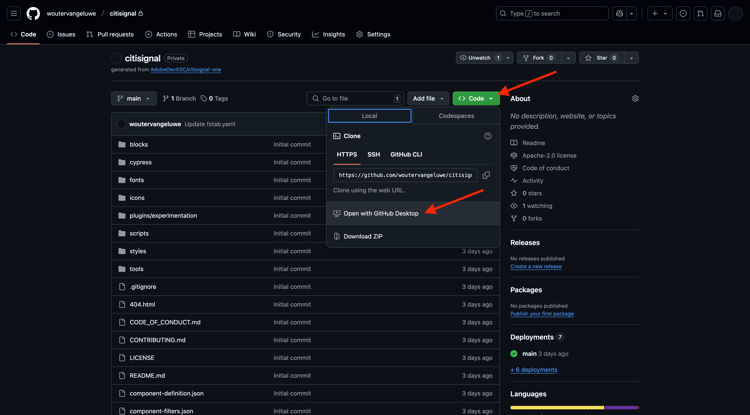Click the deployment success check icon for main
Viewport: 750px width, 415px height.
tap(514, 354)
